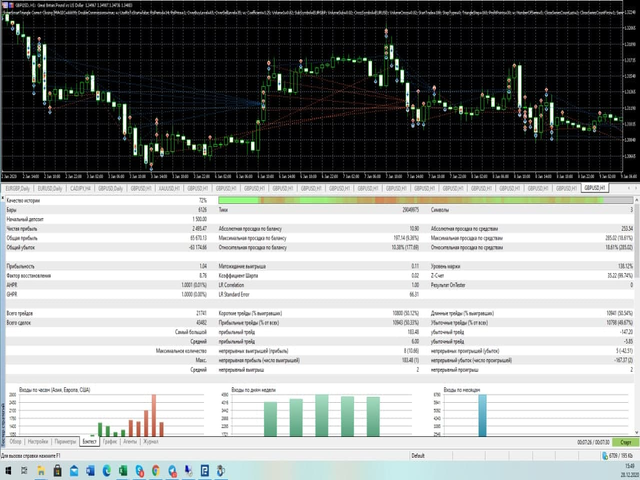Click the weekday entries chart title

click(253, 390)
